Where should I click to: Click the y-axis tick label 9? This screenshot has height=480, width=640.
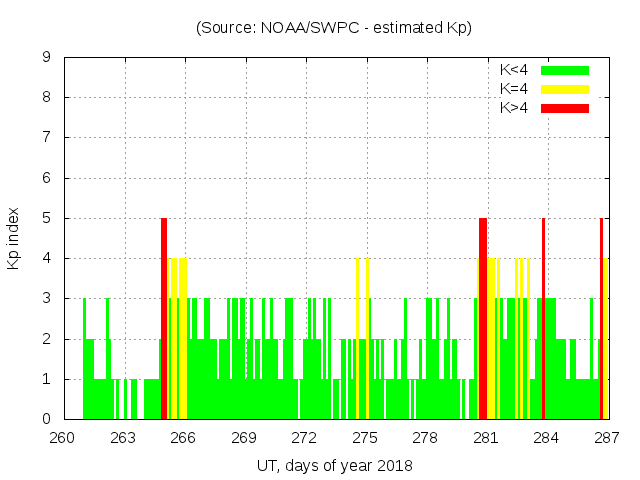[46, 58]
